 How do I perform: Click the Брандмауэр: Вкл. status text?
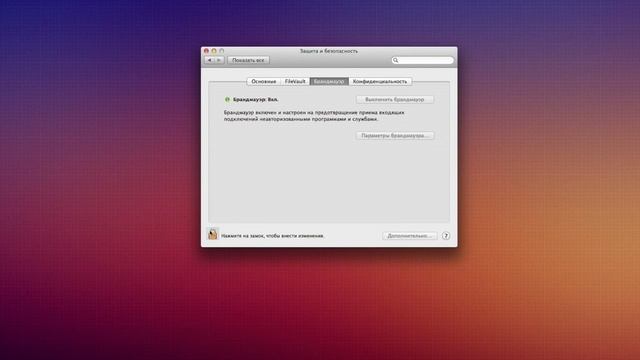point(256,99)
